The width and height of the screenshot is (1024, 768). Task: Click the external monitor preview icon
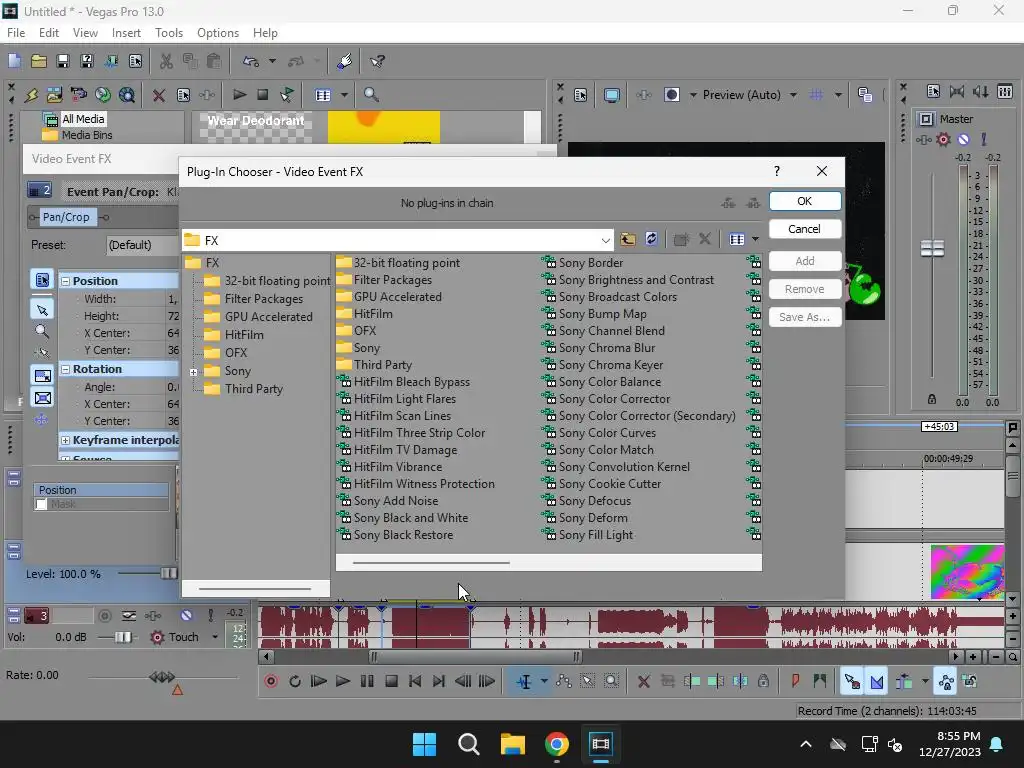[612, 95]
